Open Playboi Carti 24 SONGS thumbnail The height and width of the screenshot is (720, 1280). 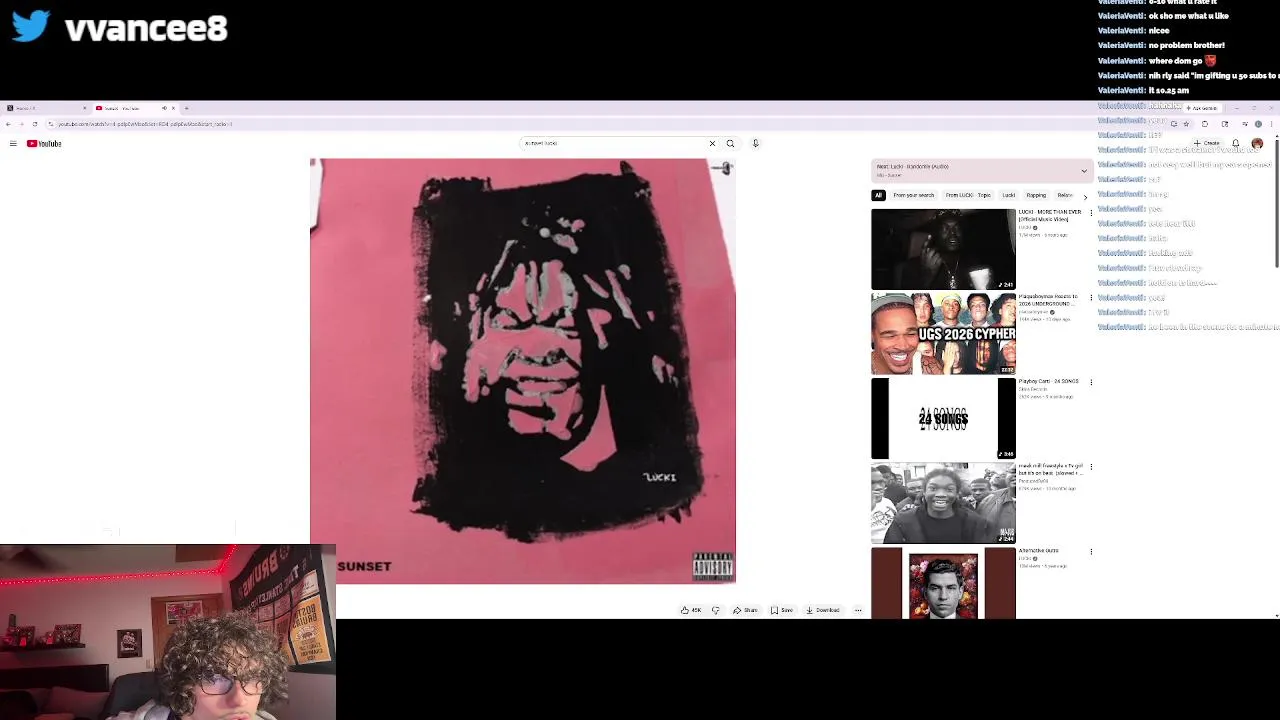coord(943,419)
